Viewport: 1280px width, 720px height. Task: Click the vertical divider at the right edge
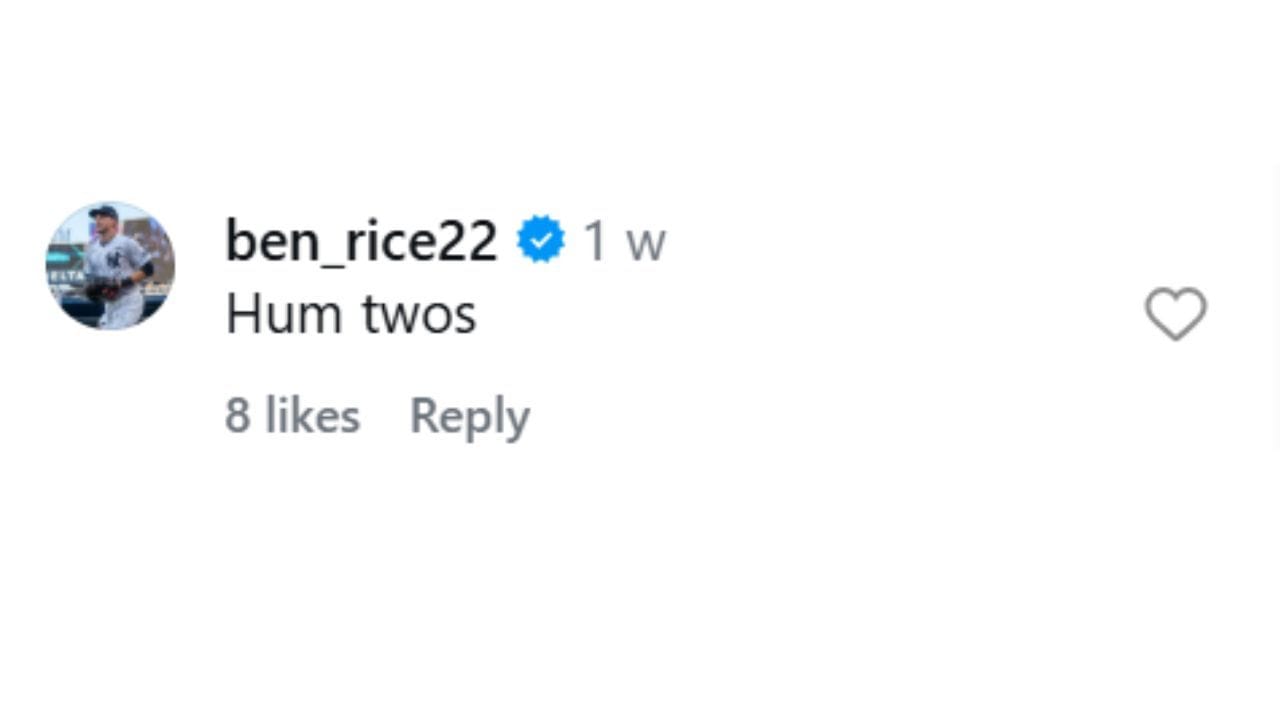coord(1277,310)
